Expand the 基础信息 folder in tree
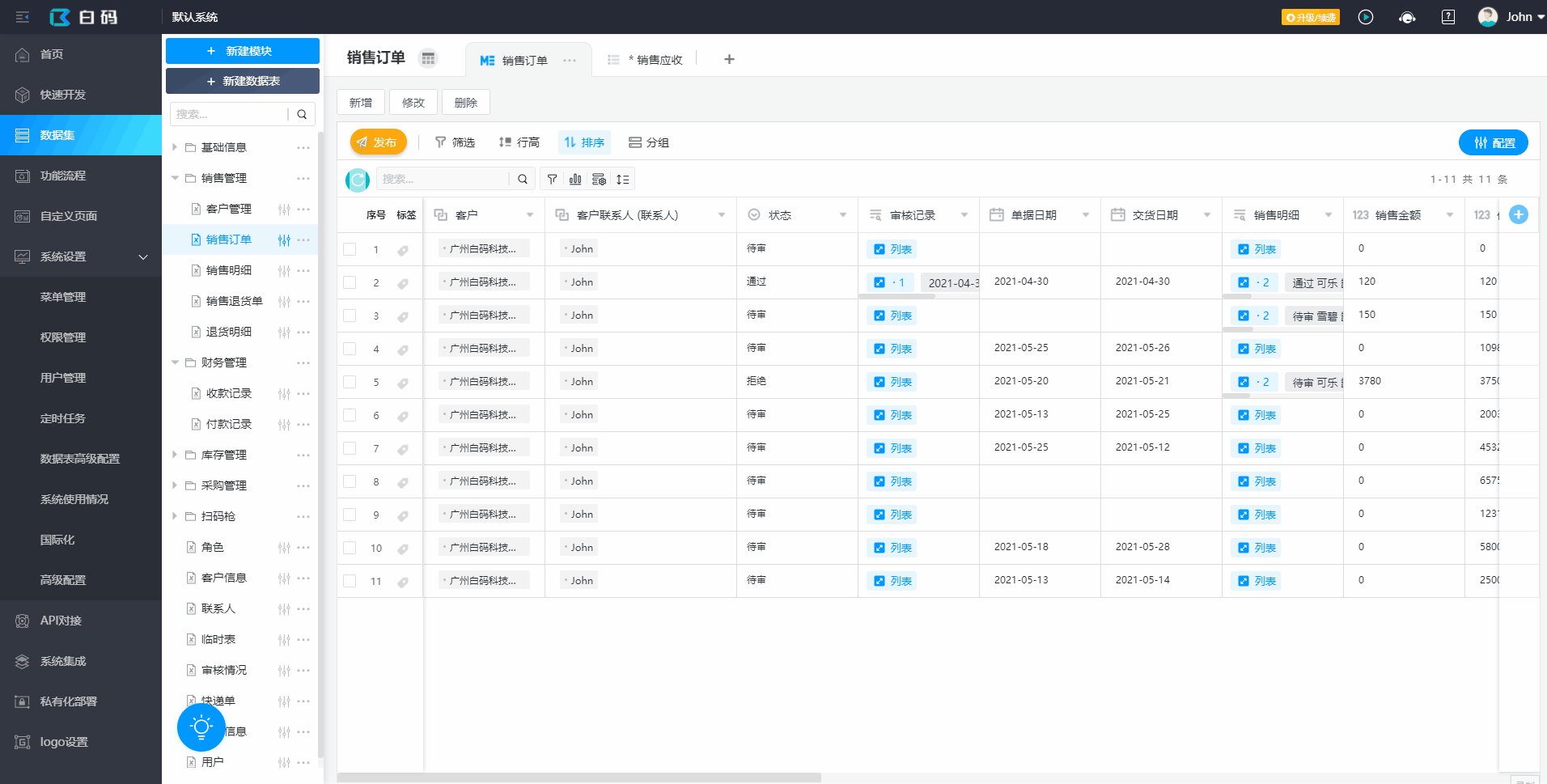 pyautogui.click(x=175, y=147)
